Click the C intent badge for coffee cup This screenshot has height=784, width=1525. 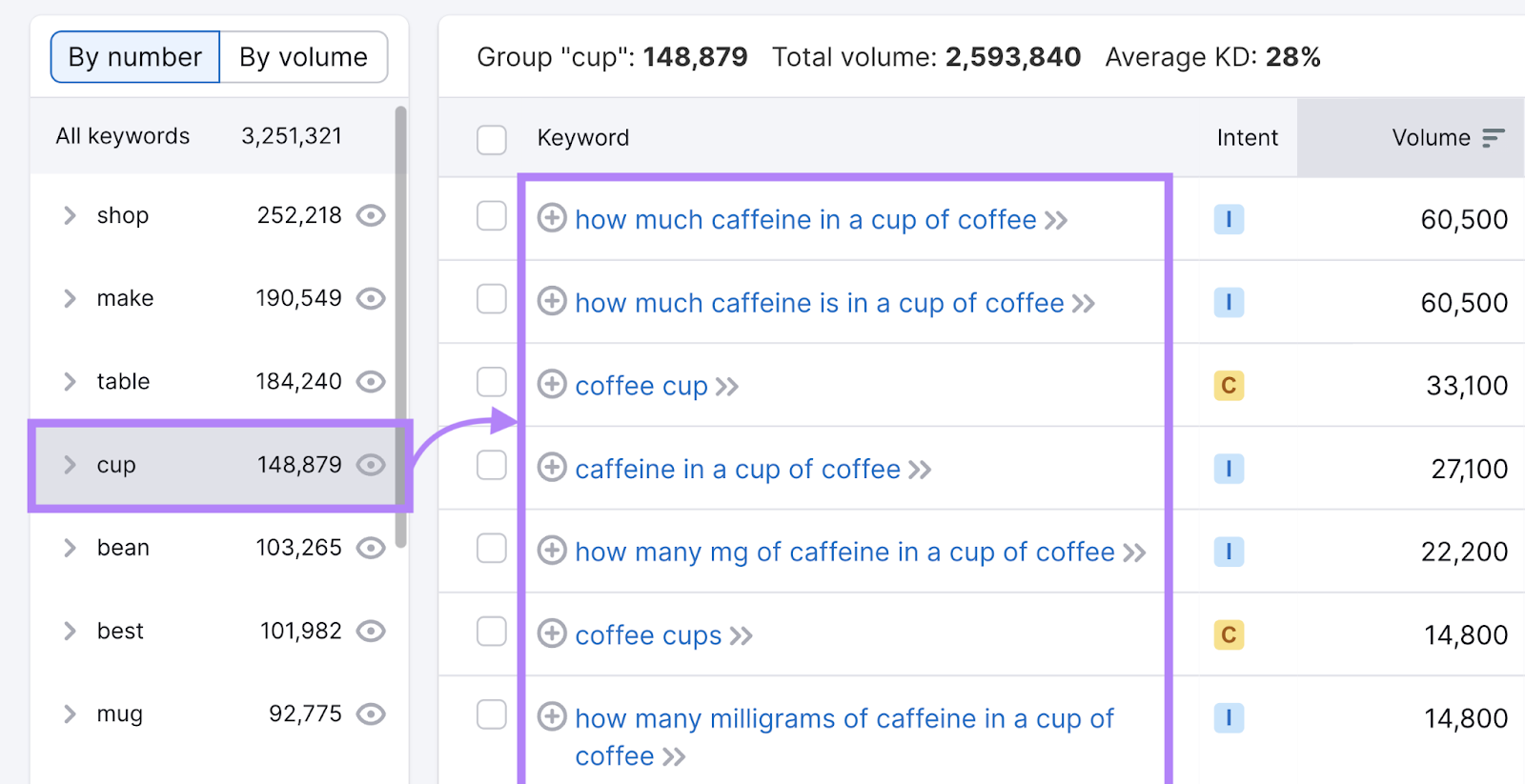coord(1229,386)
